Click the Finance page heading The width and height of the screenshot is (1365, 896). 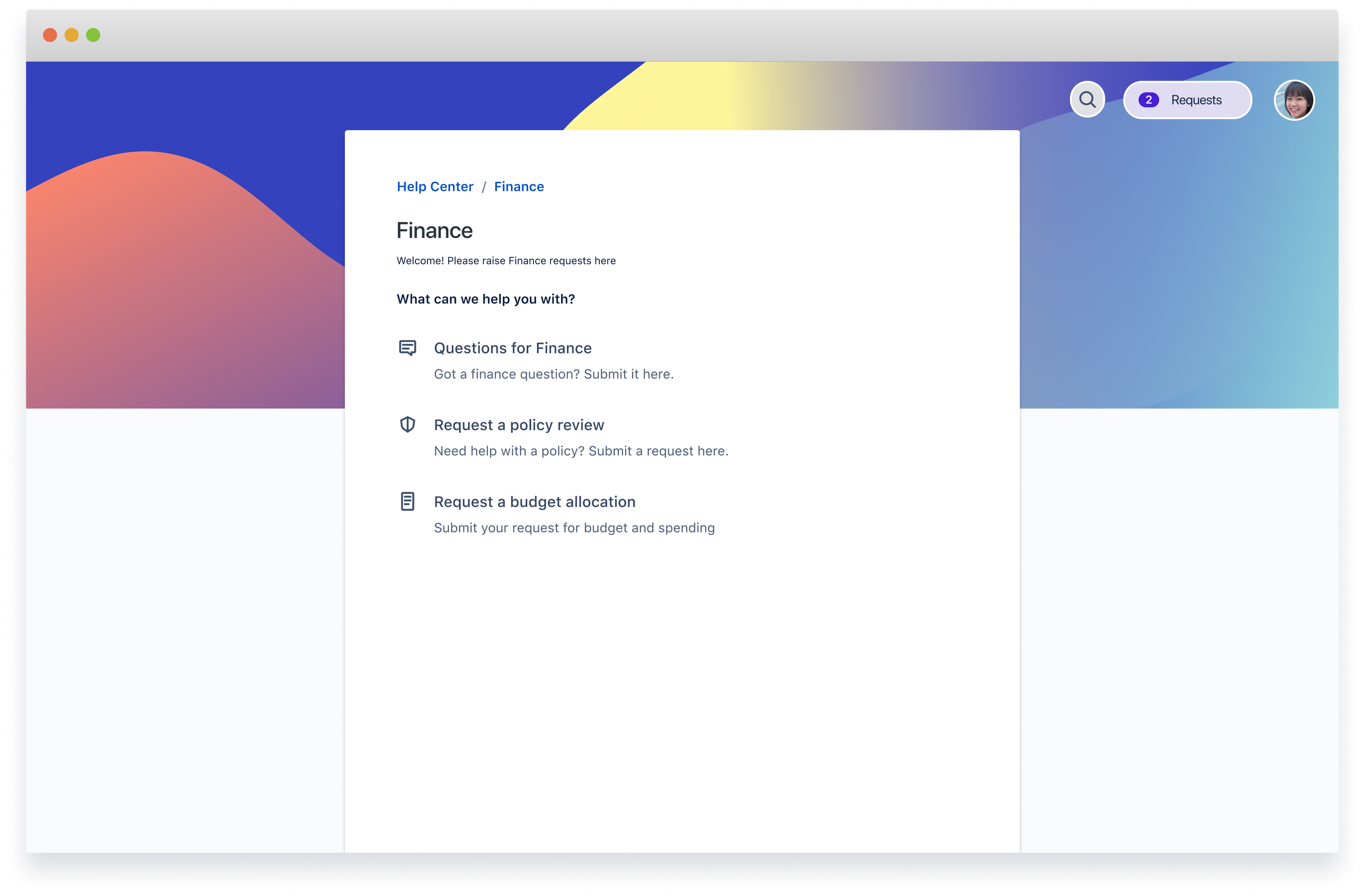(x=434, y=230)
